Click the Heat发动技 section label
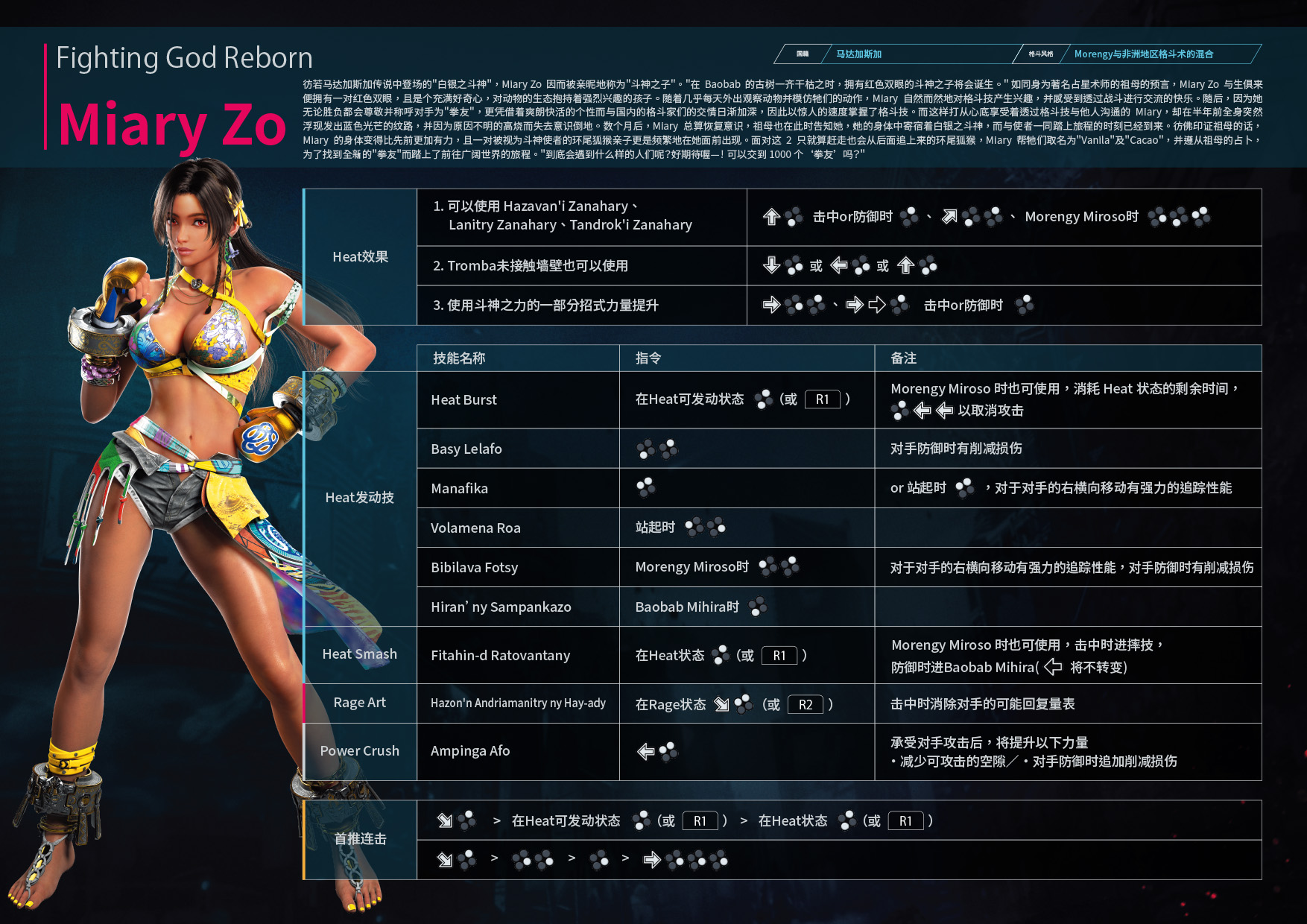The width and height of the screenshot is (1307, 924). [359, 498]
